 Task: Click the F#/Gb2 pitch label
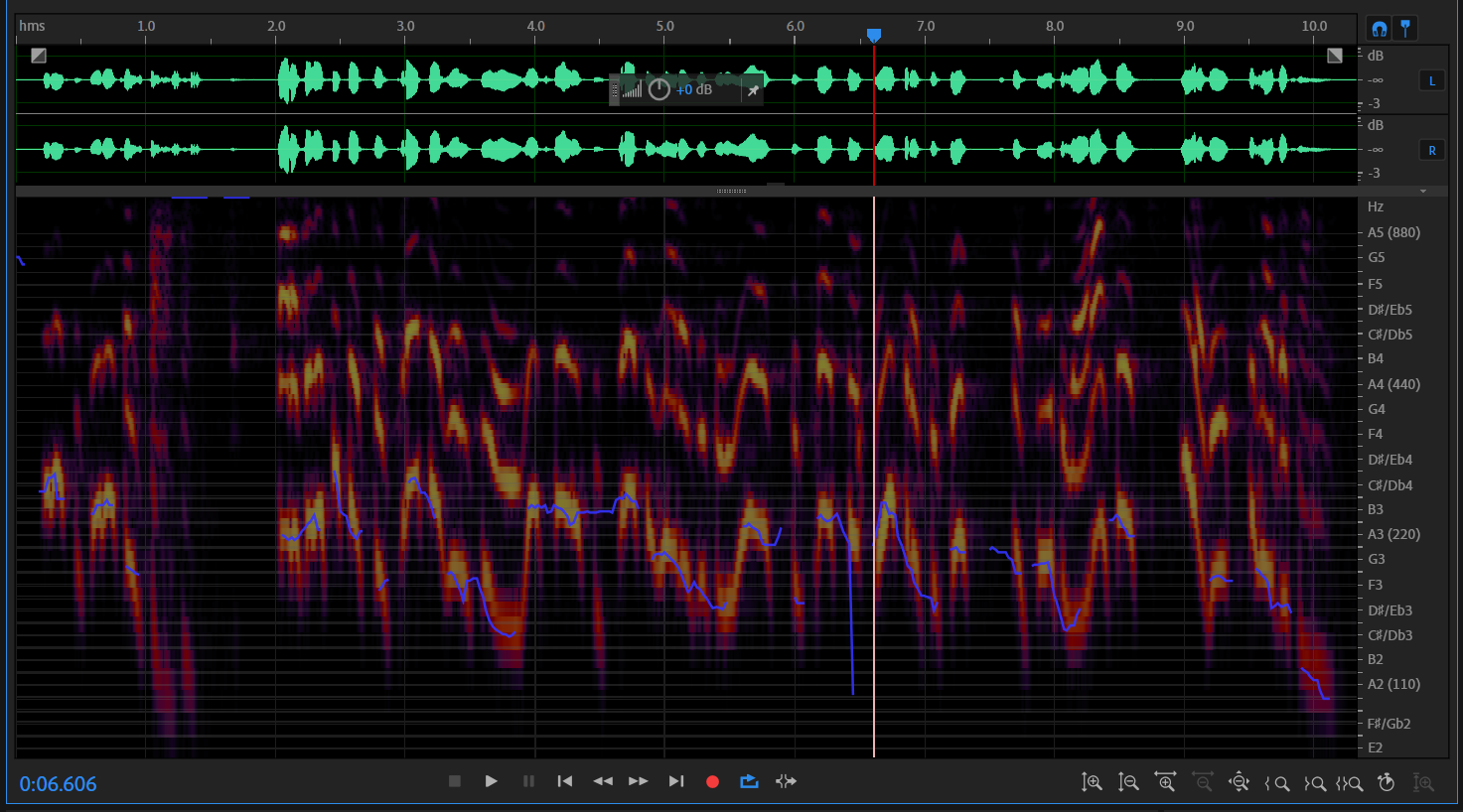[1389, 724]
